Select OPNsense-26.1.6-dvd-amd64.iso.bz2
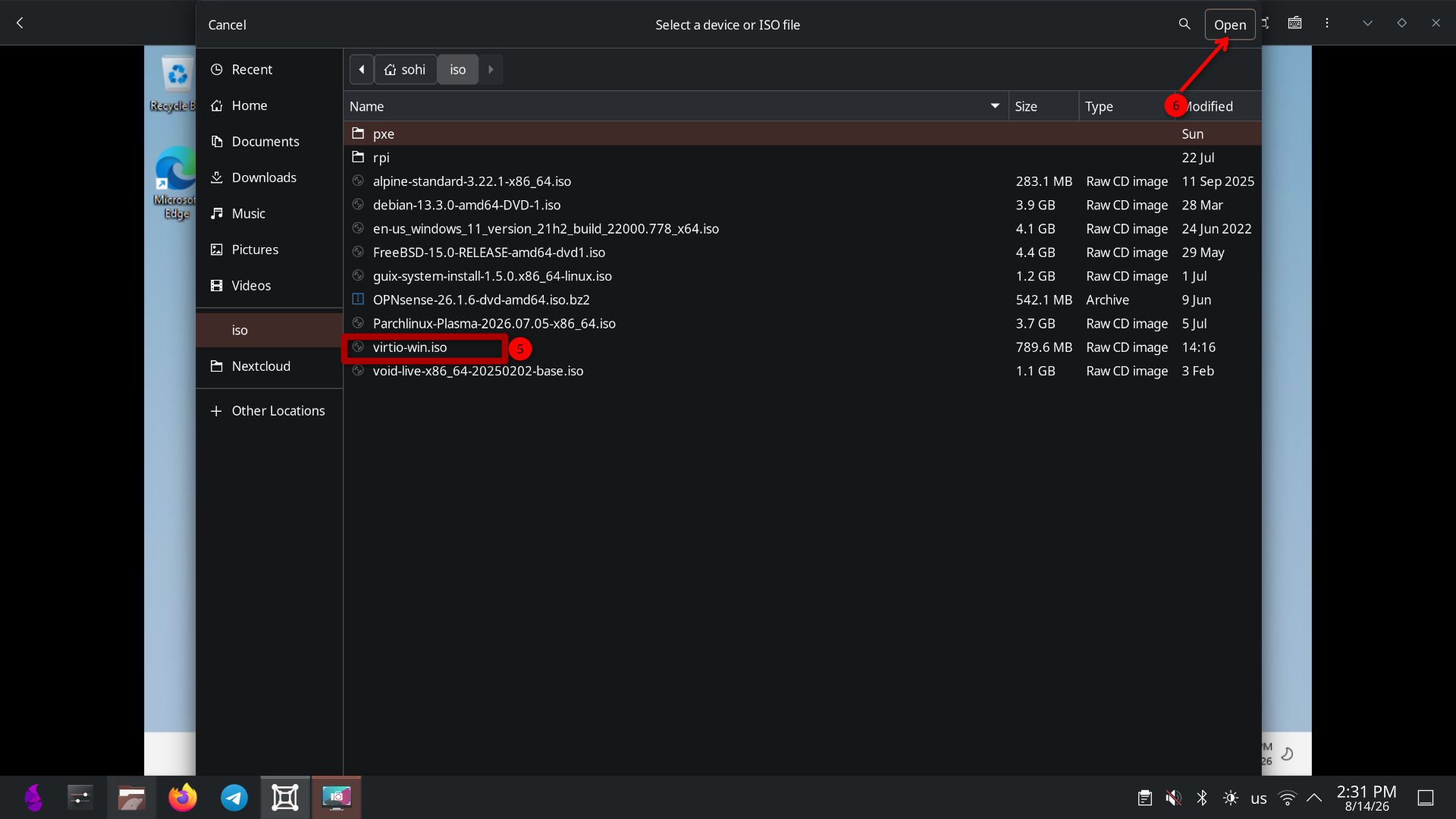 (x=802, y=300)
